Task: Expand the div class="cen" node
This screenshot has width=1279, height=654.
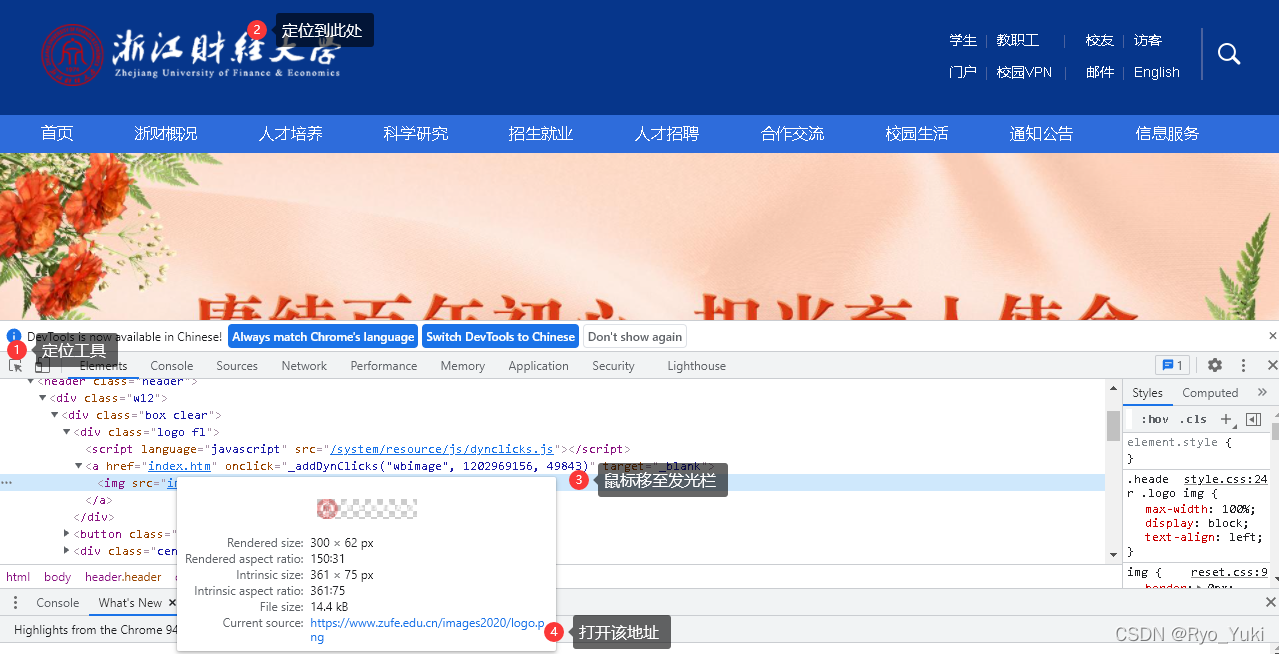Action: pos(67,551)
